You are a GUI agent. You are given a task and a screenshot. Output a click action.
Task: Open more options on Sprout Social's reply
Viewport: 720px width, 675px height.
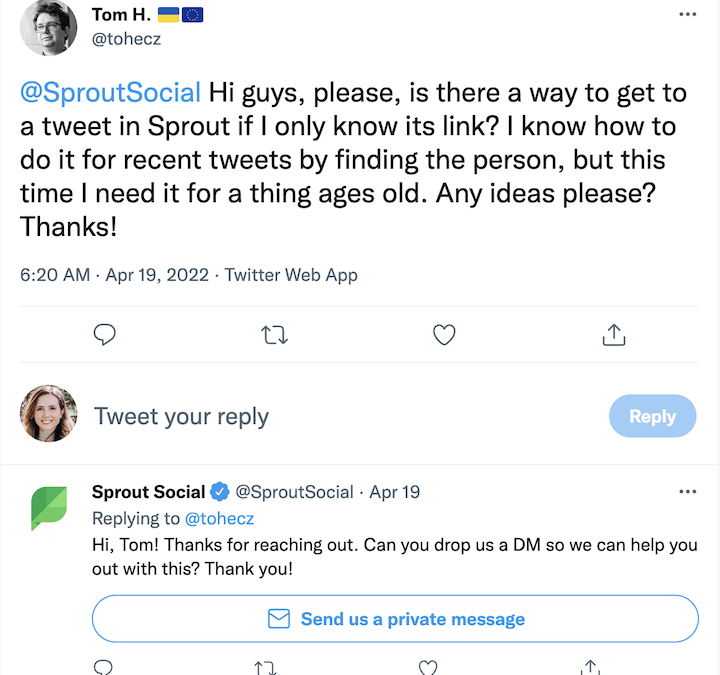coord(687,492)
